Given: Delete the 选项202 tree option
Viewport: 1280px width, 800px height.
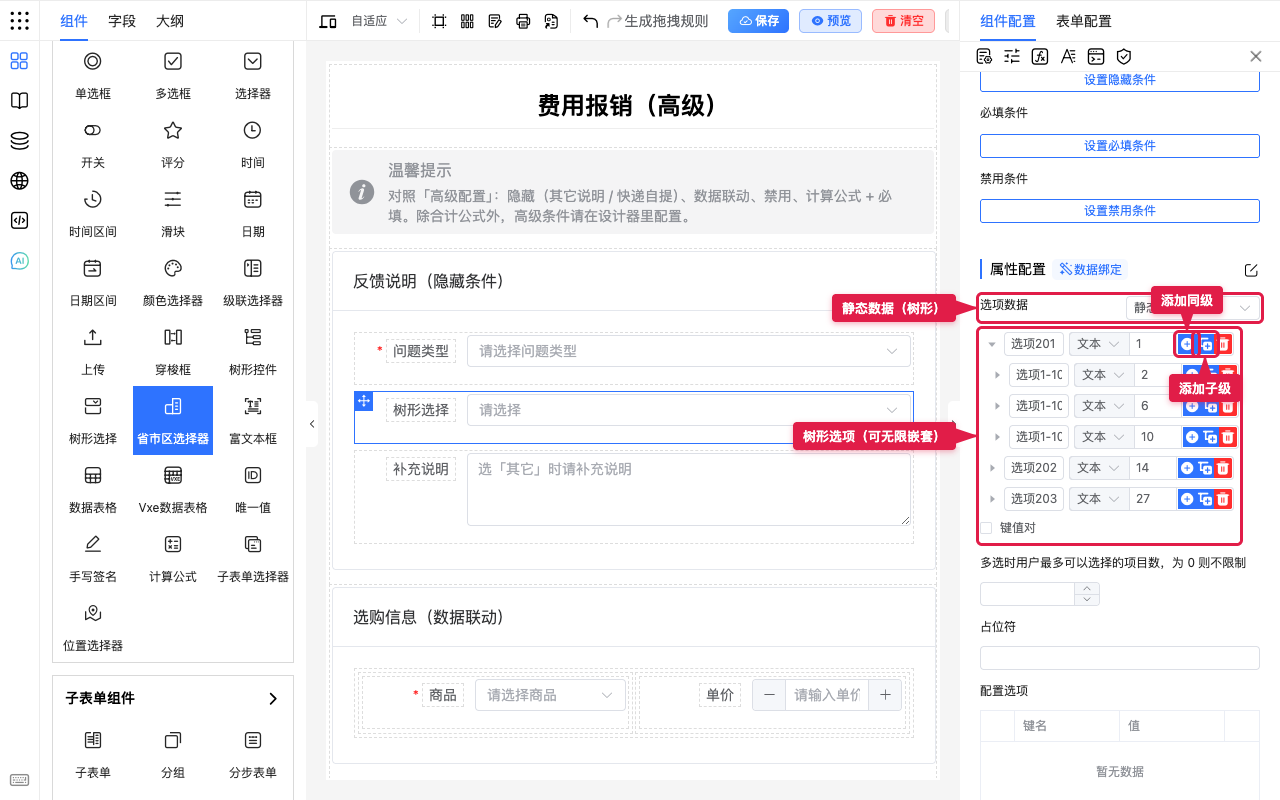Looking at the screenshot, I should click(1222, 468).
